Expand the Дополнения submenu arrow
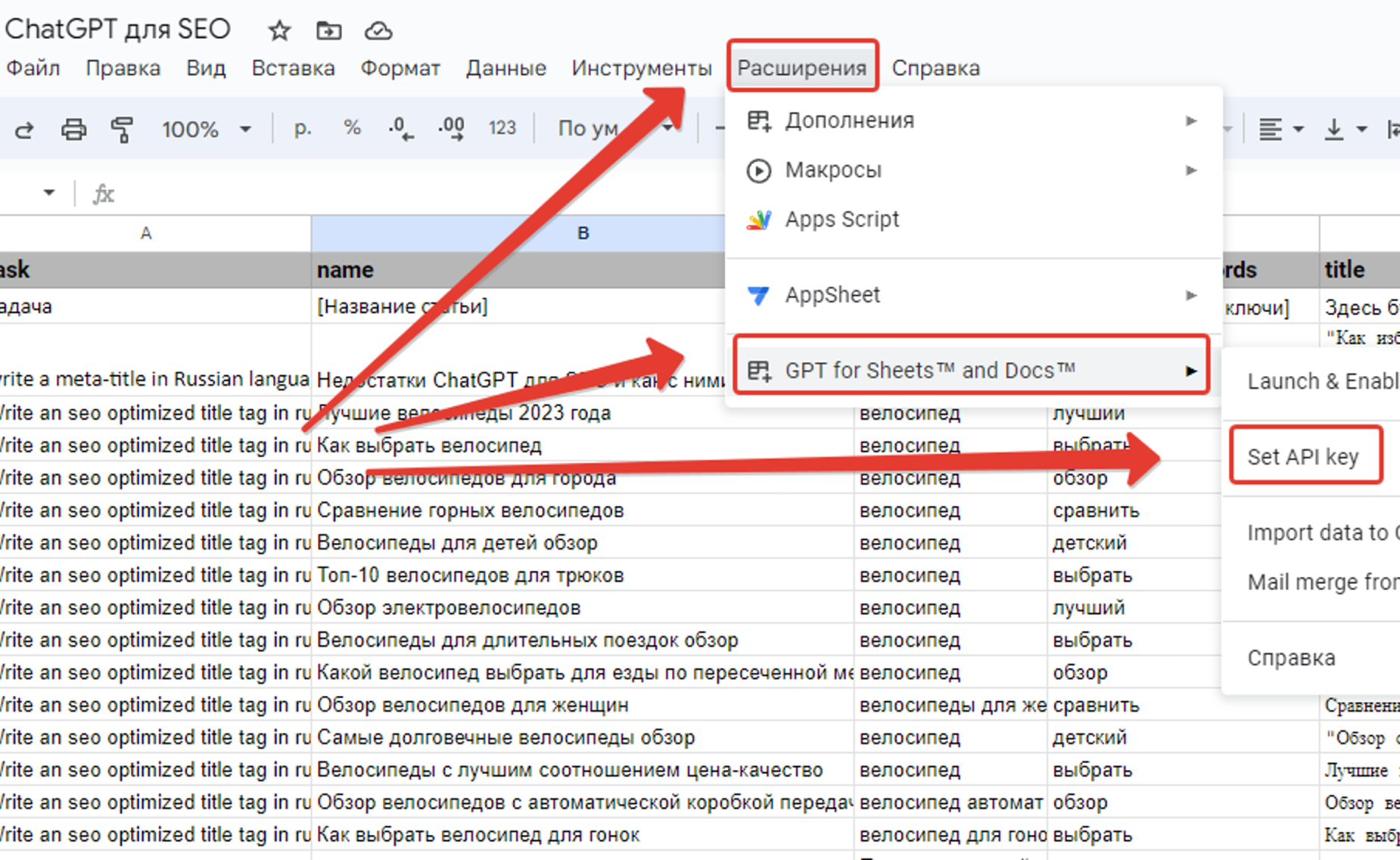 (1191, 121)
